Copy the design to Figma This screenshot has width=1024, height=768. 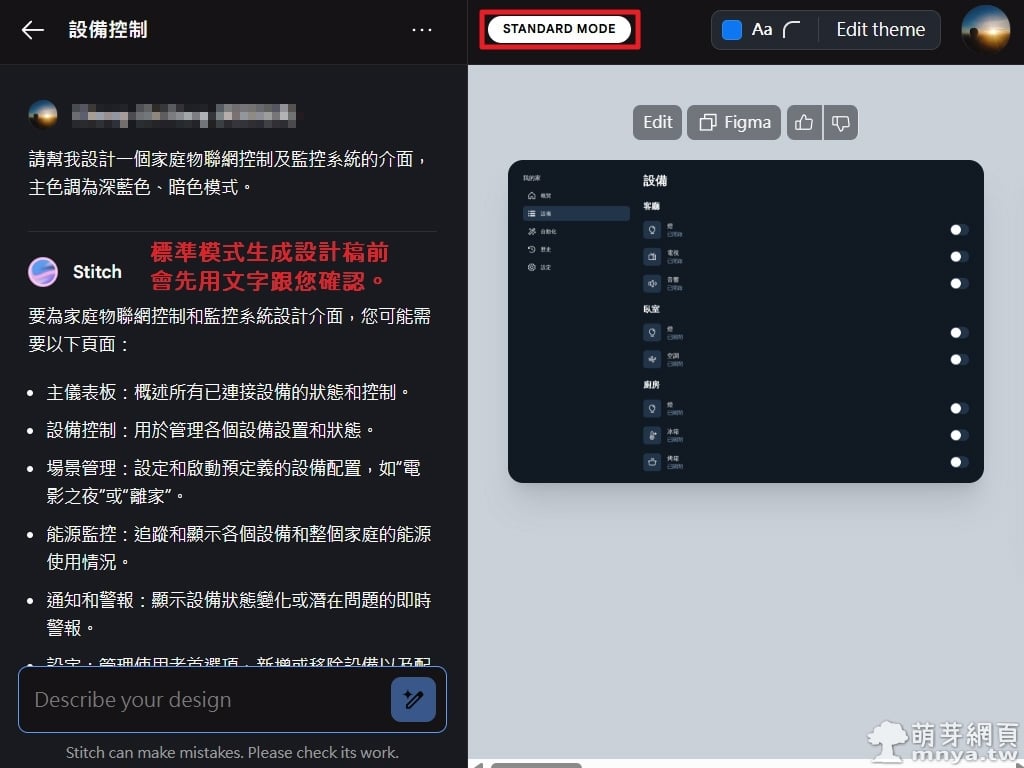(734, 123)
